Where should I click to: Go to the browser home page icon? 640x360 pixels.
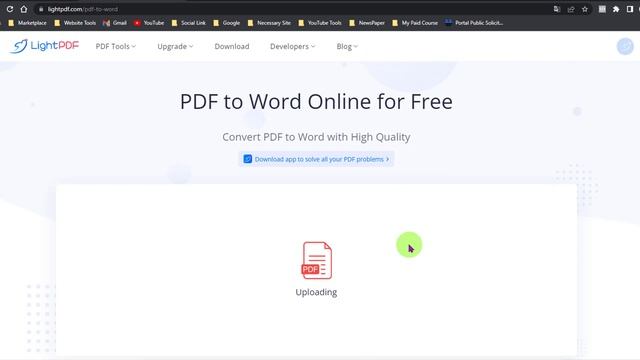click(24, 9)
